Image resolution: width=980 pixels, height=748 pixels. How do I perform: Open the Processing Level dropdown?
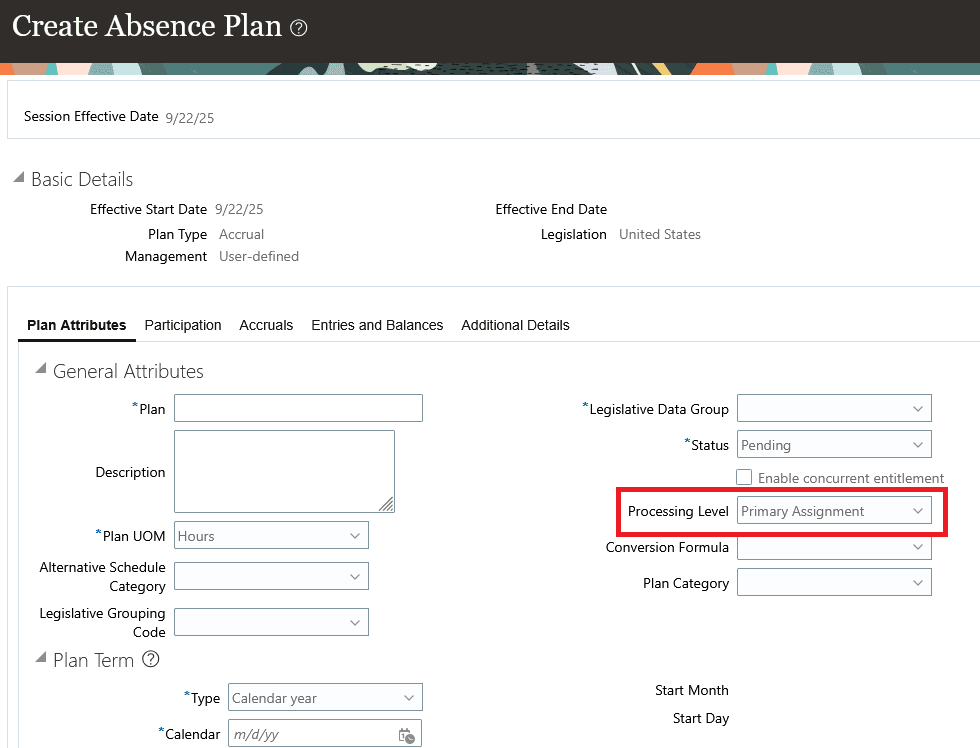919,510
